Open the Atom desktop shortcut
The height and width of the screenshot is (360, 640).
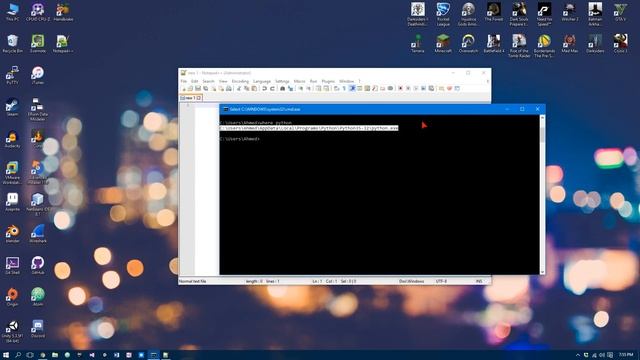click(x=38, y=297)
